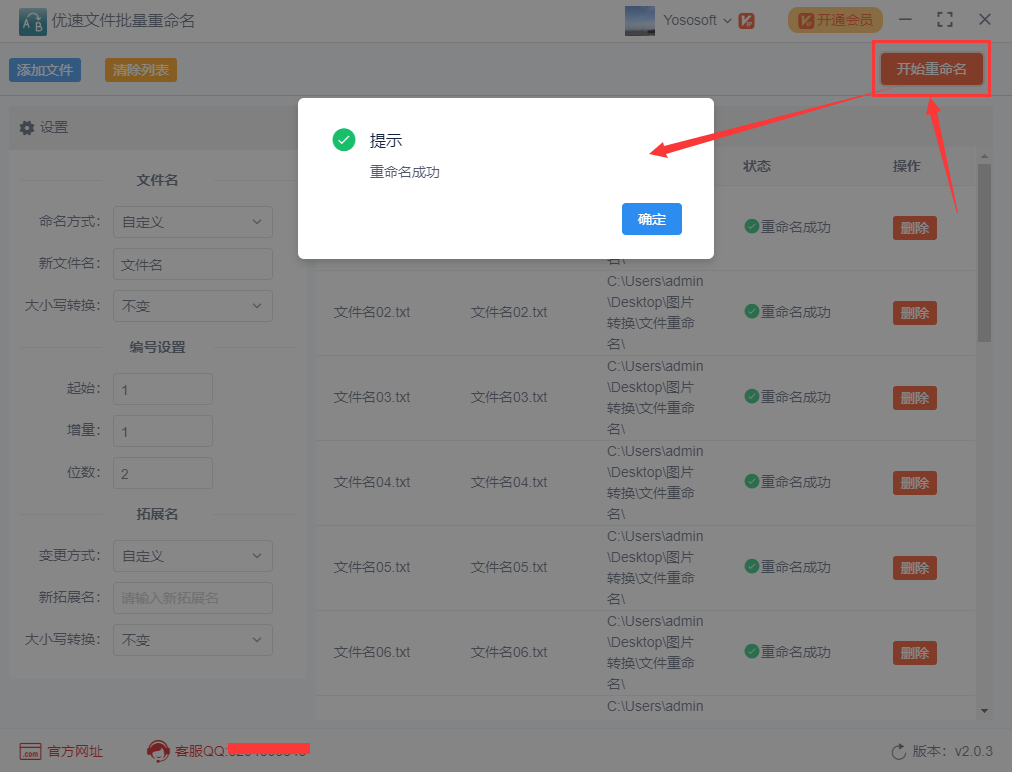Viewport: 1012px width, 772px height.
Task: Click the settings gear icon
Action: pos(26,128)
